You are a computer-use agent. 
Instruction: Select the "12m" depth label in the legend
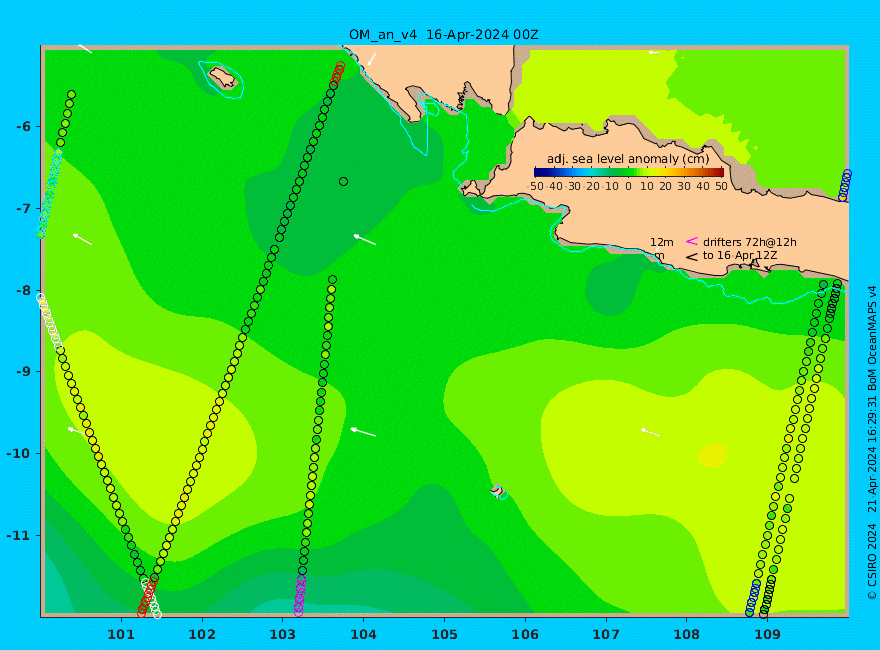coord(662,242)
